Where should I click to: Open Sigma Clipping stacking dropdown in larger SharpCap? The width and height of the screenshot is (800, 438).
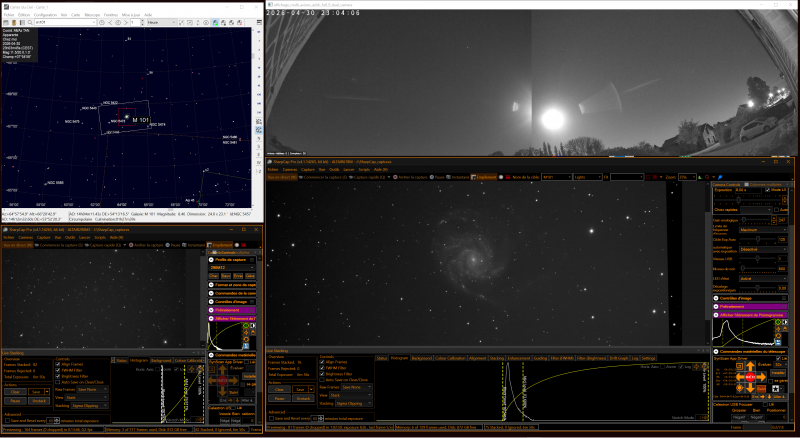(354, 403)
